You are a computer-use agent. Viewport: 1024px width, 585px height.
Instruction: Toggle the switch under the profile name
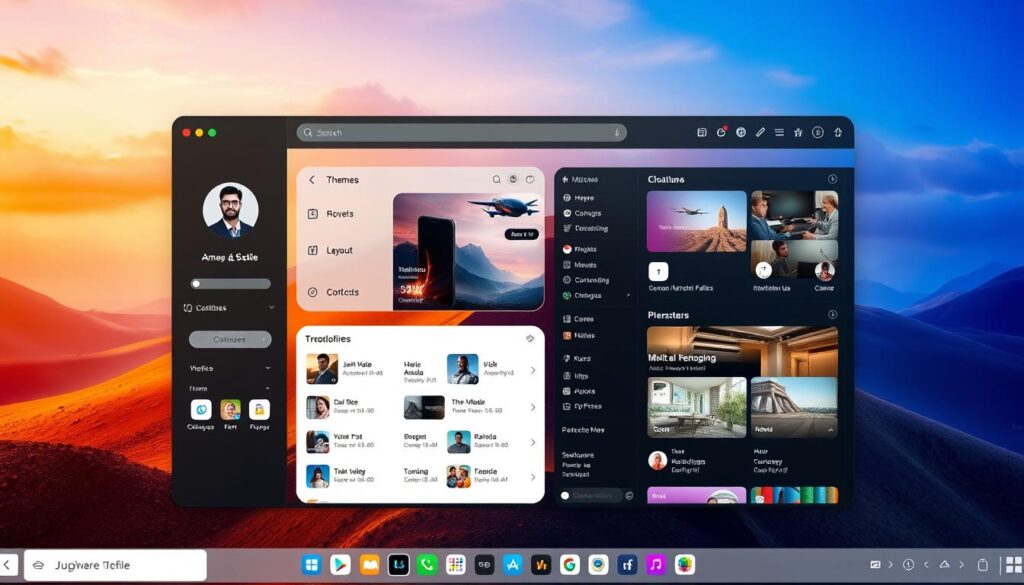(x=230, y=284)
